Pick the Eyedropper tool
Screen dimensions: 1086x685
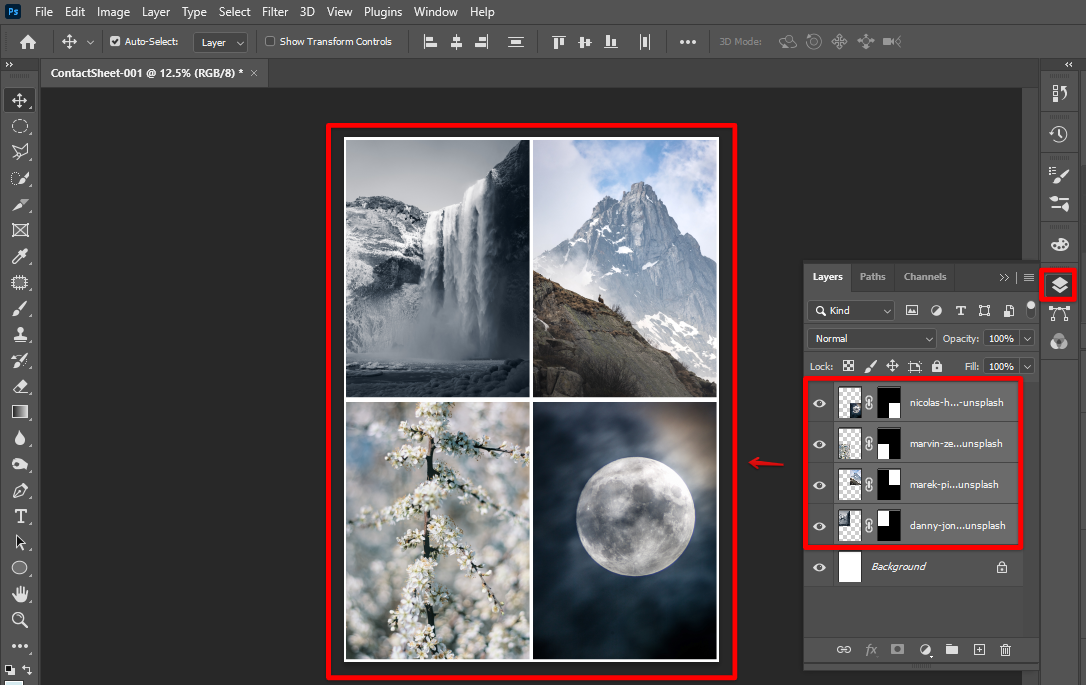19,256
